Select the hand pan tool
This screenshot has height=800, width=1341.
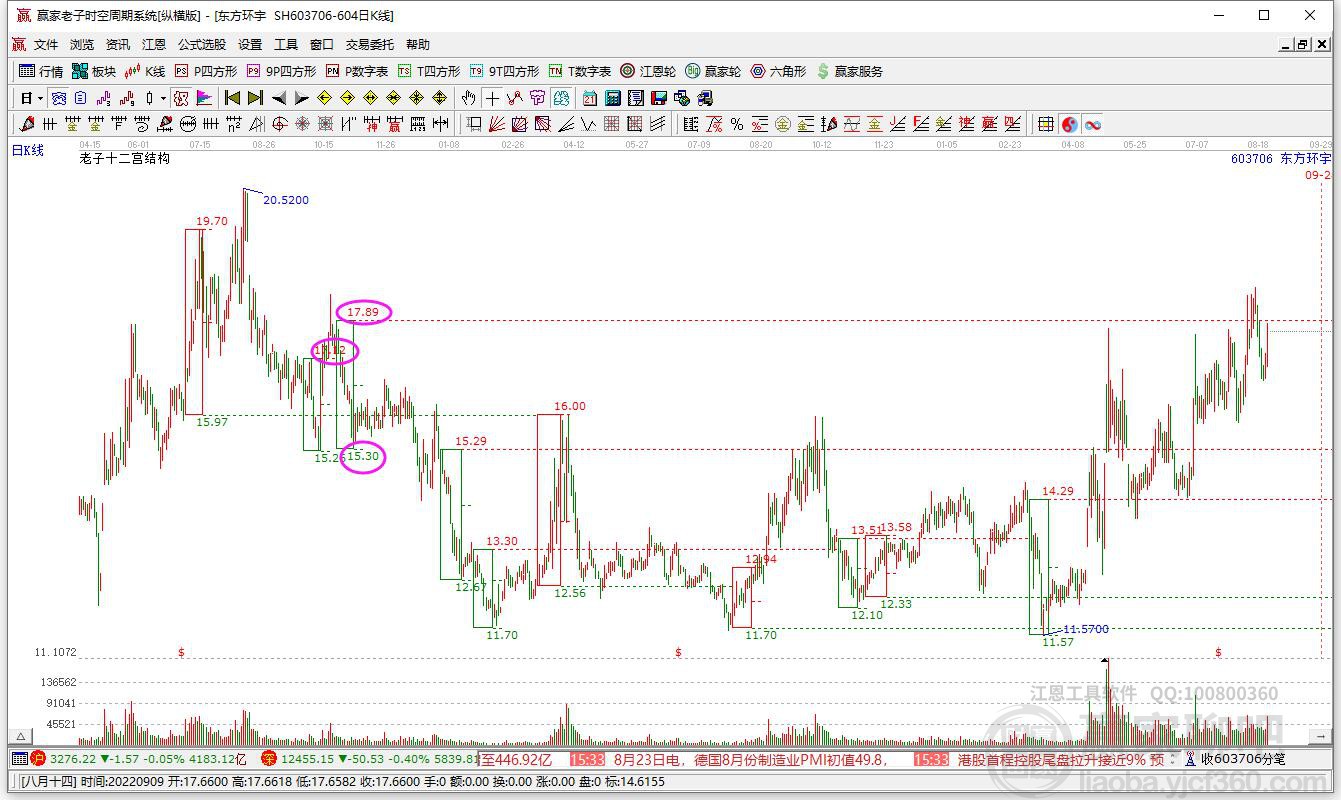pyautogui.click(x=468, y=98)
